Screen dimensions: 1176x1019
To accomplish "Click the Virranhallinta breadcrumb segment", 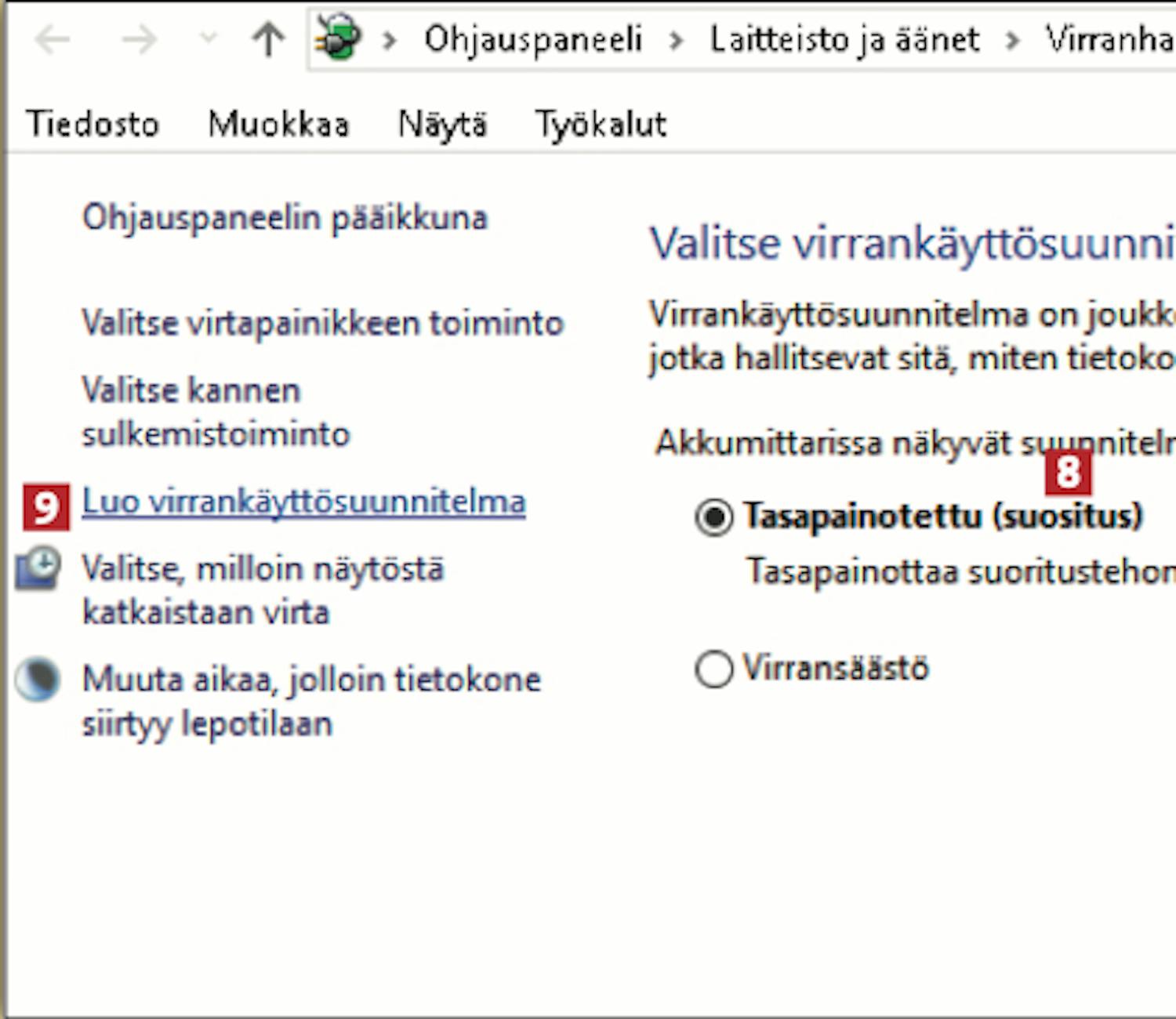I will (x=1110, y=39).
